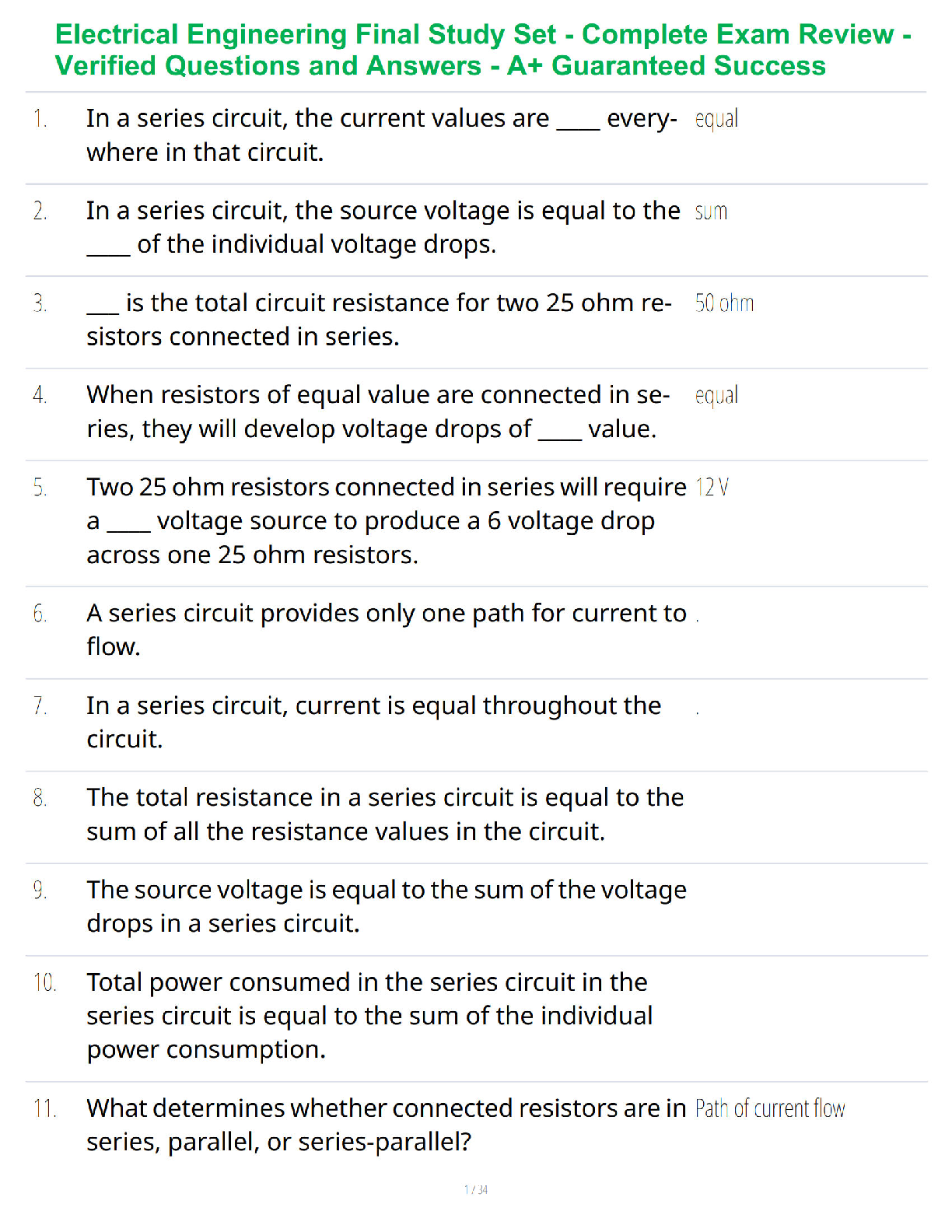Select question 1 about current values
952x1232 pixels.
(382, 135)
